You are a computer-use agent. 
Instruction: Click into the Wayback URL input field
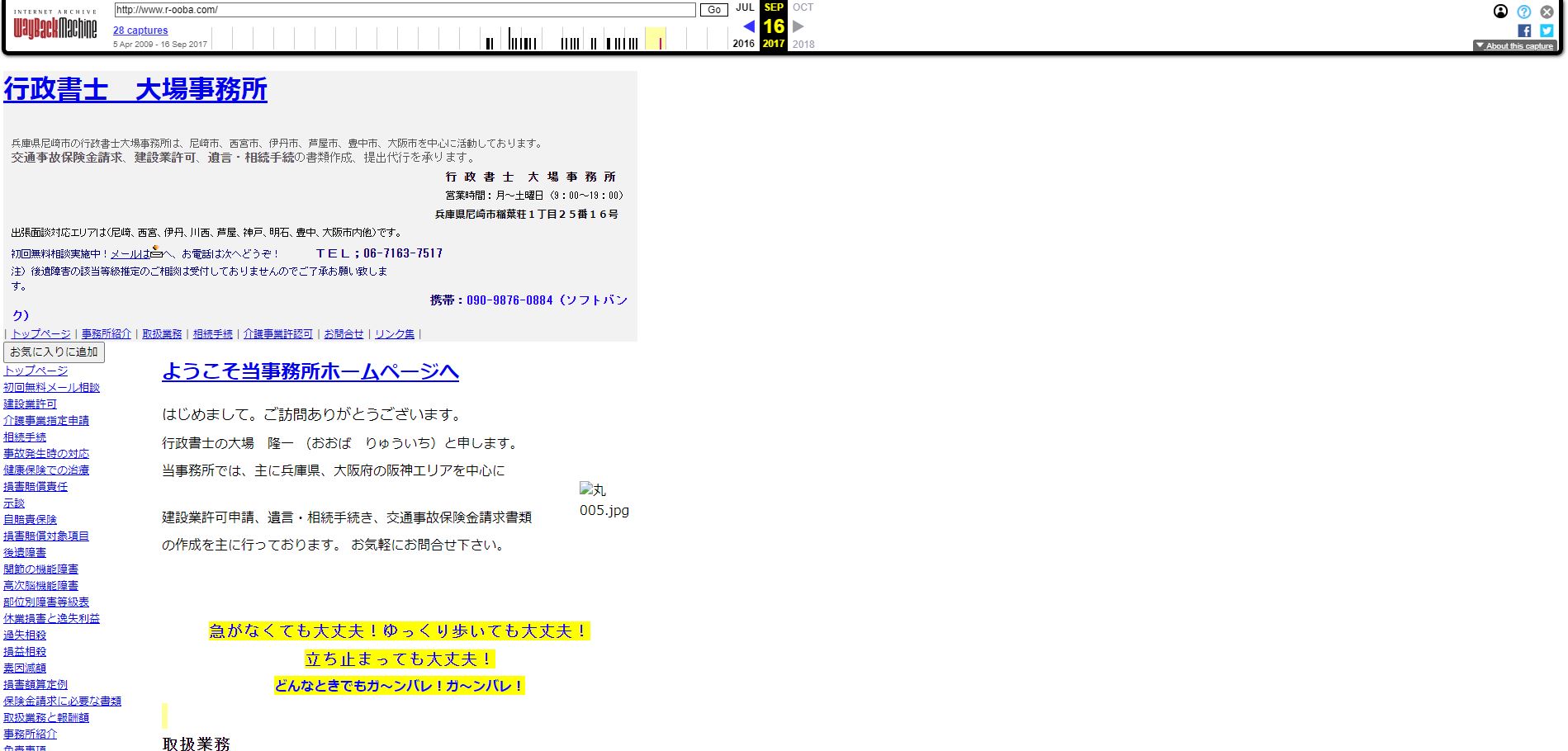[405, 10]
